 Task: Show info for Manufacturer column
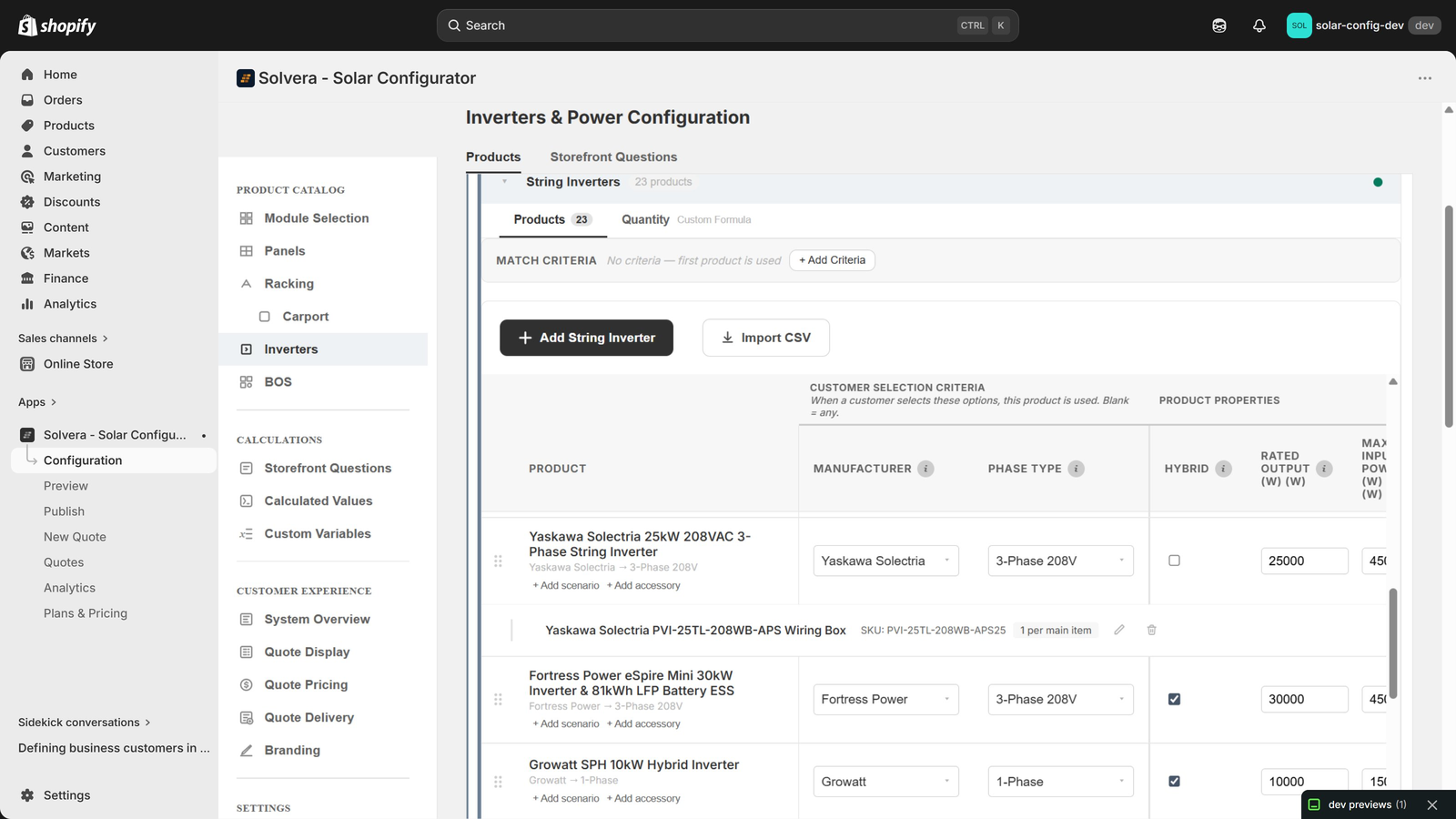pos(925,469)
